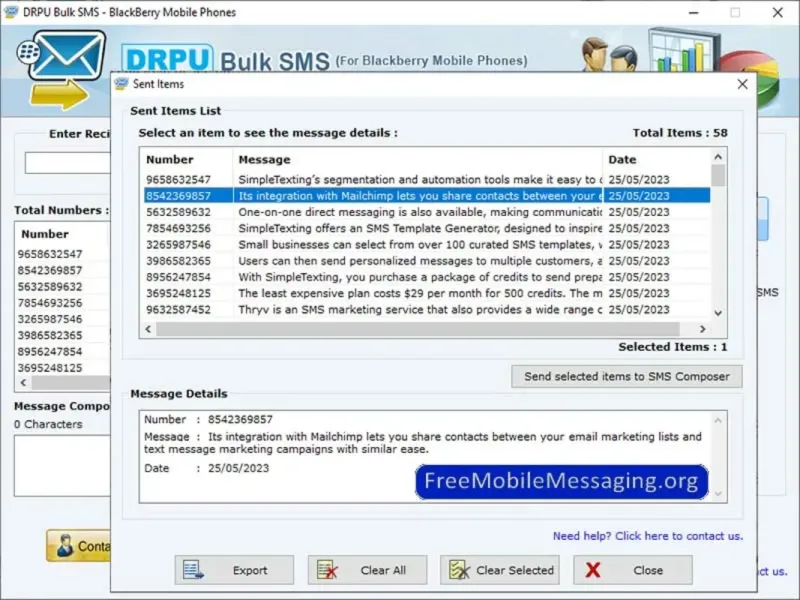Select sent item row 3986582365
Screen dimensions: 800x600
click(427, 261)
